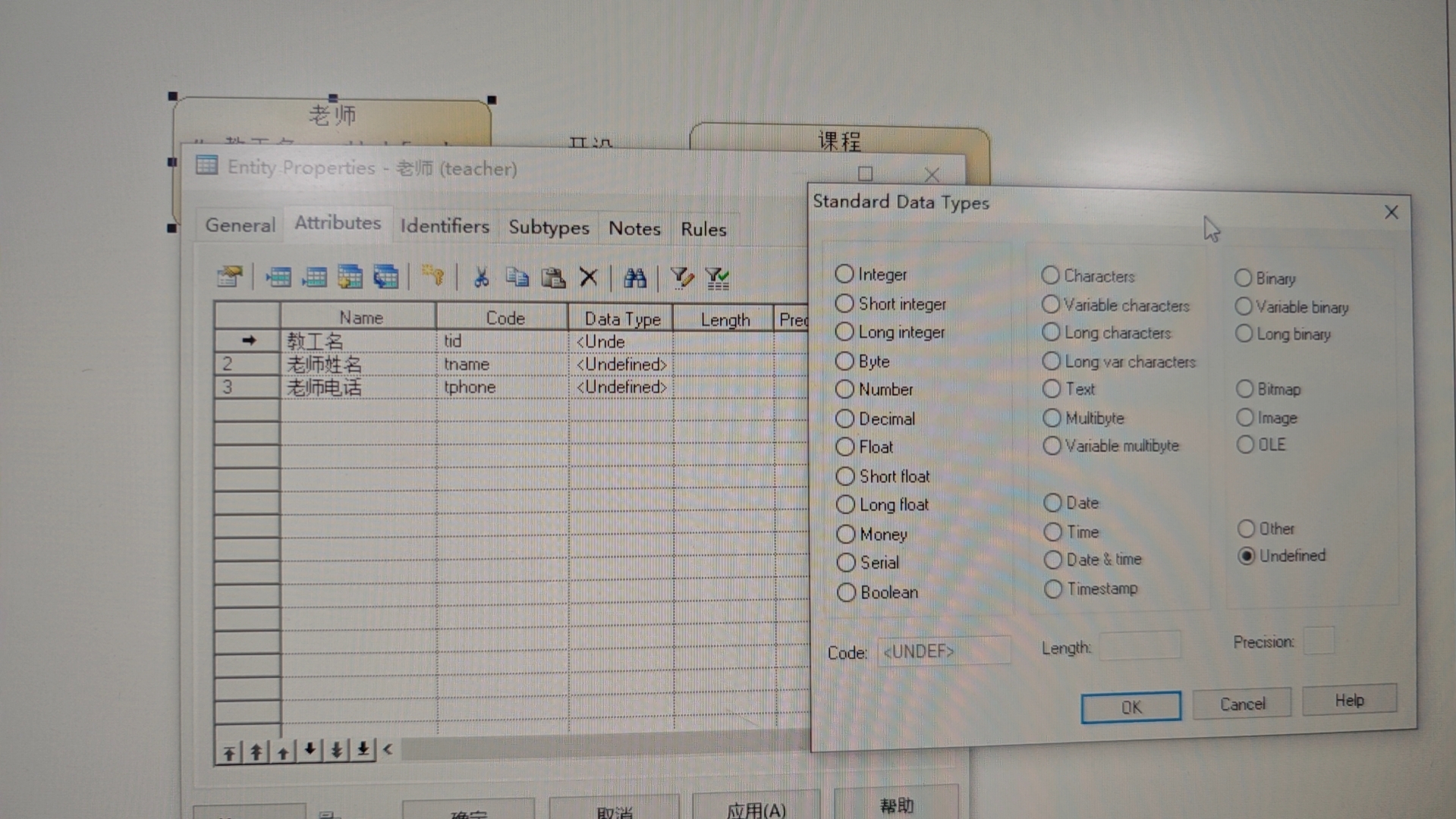Click the Copy icon in toolbar
This screenshot has width=1456, height=819.
517,278
